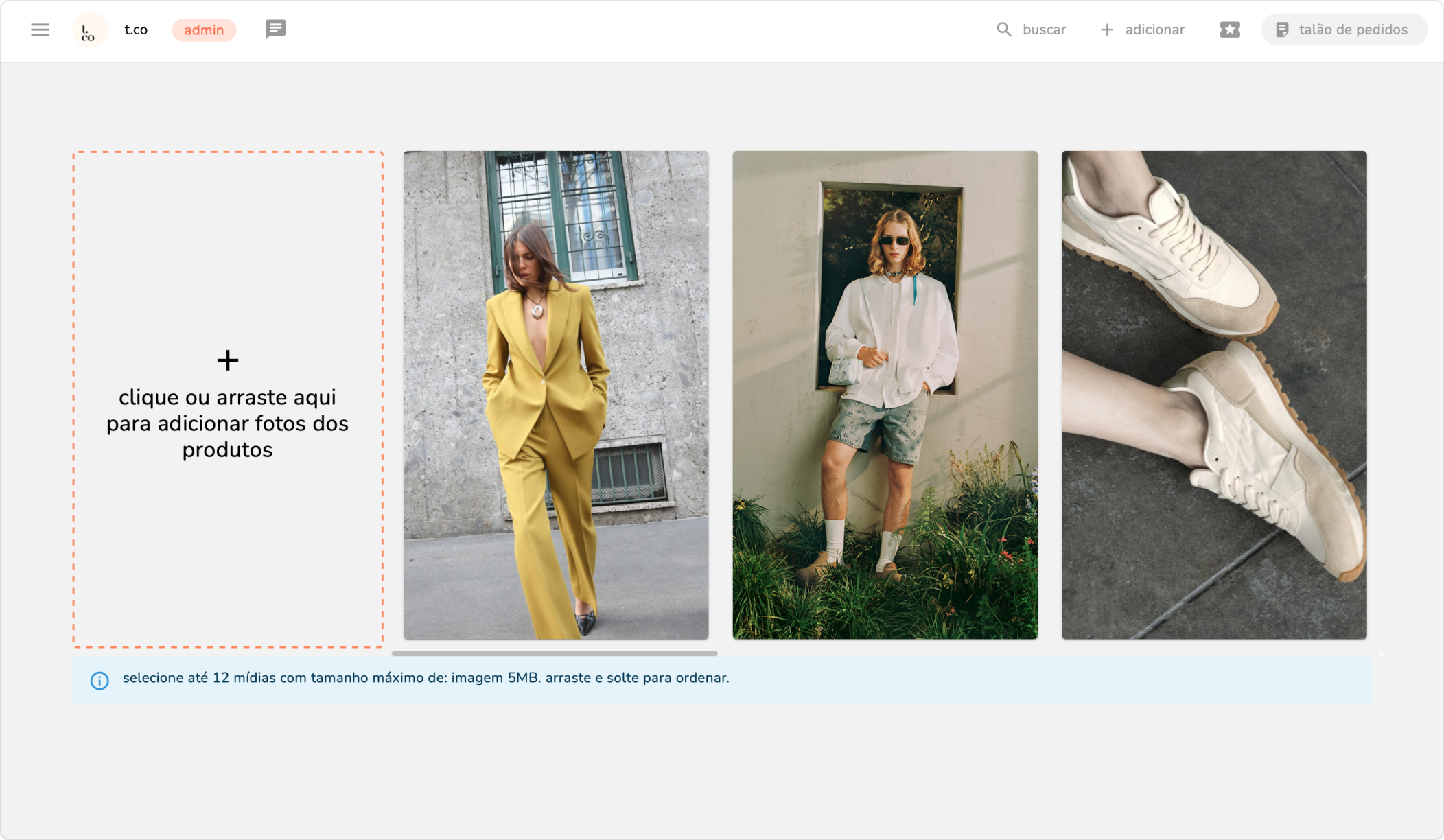
Task: Click the t.co round logo avatar
Action: pyautogui.click(x=90, y=30)
